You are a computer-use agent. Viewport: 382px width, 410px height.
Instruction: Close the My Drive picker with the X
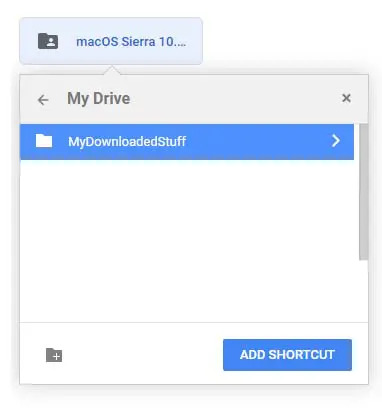346,98
